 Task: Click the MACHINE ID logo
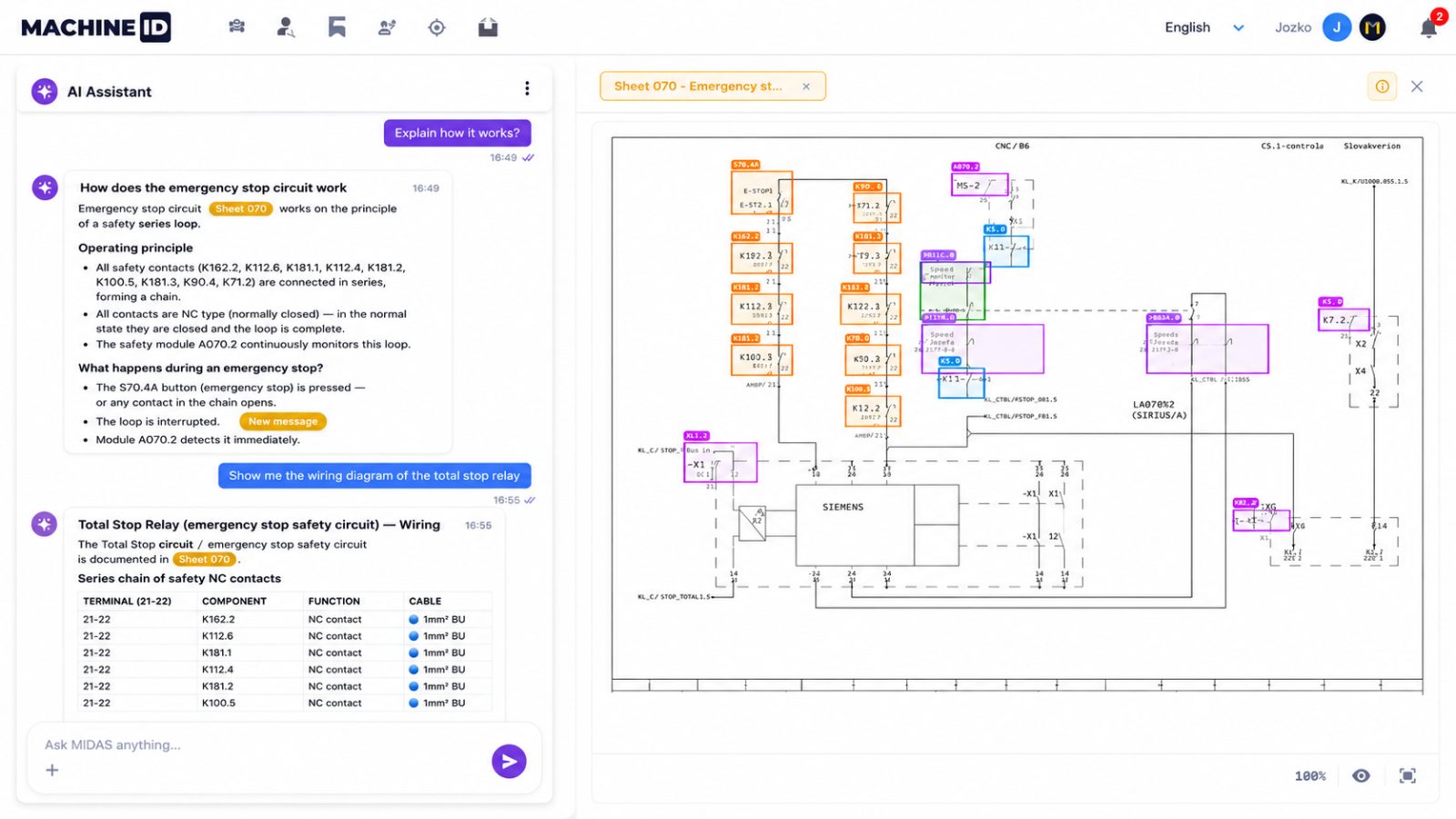click(96, 27)
